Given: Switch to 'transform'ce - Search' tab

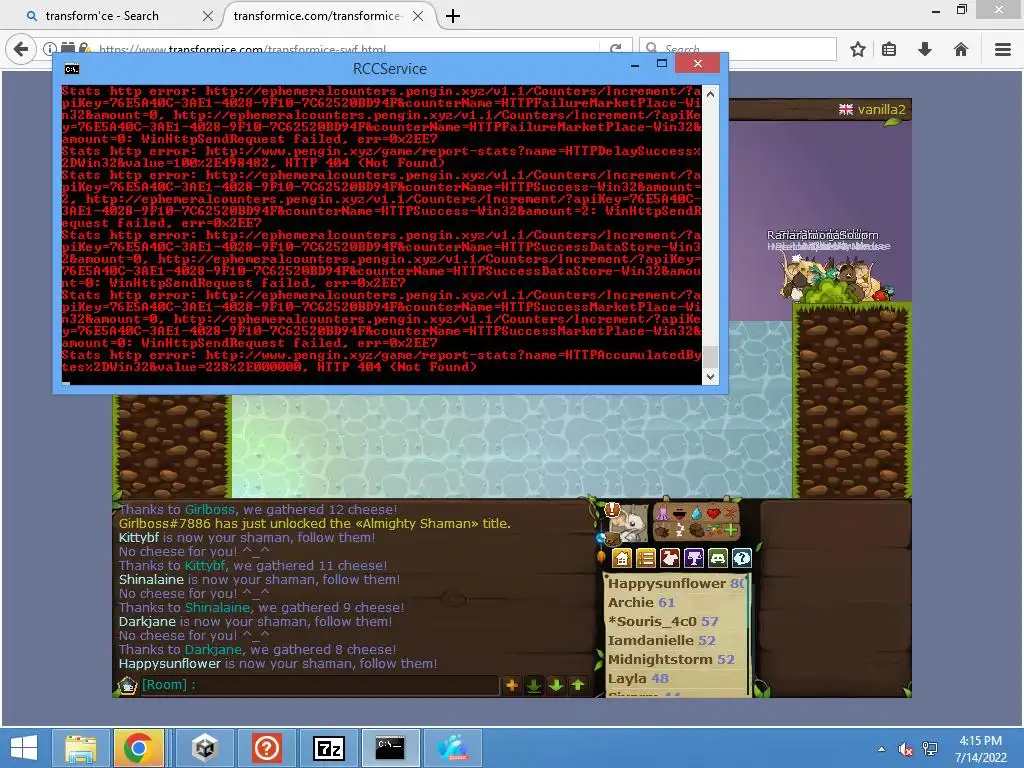Looking at the screenshot, I should 103,16.
